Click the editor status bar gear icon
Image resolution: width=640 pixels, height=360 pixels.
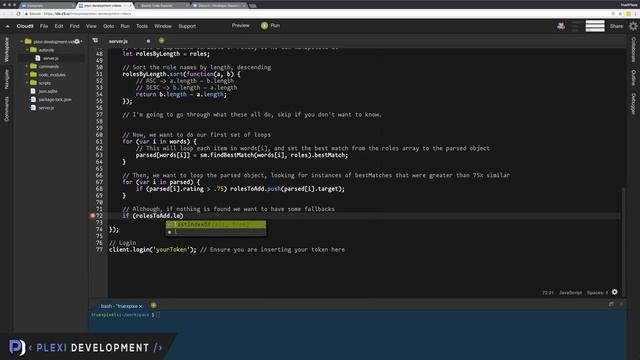615,292
